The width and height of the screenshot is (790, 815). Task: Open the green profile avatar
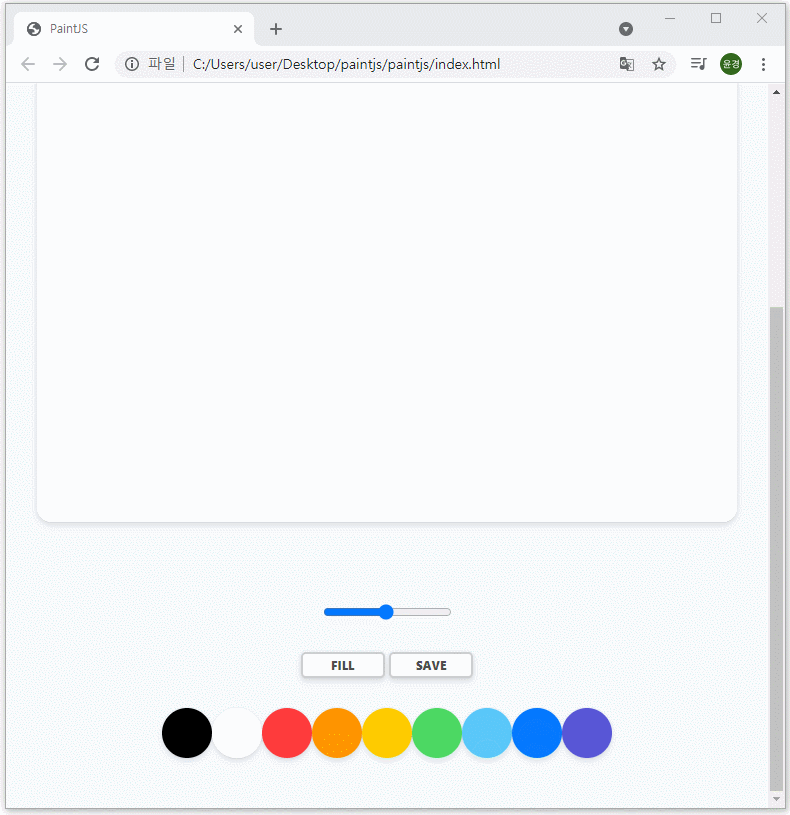(731, 64)
